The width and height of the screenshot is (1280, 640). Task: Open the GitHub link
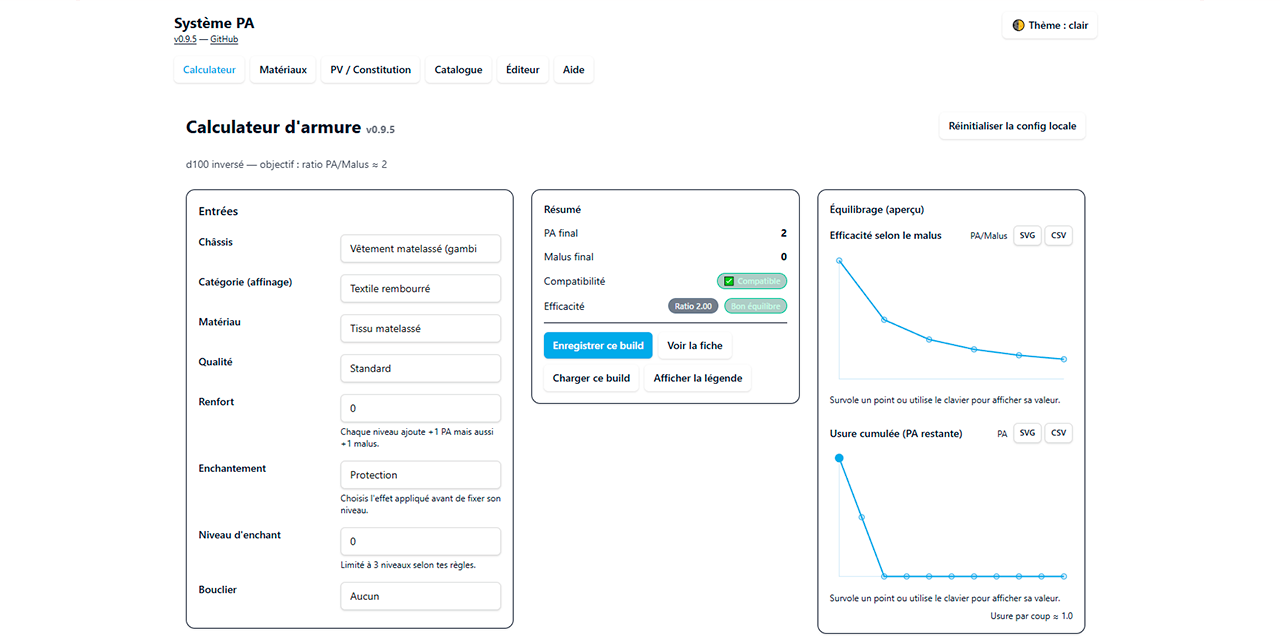[224, 40]
